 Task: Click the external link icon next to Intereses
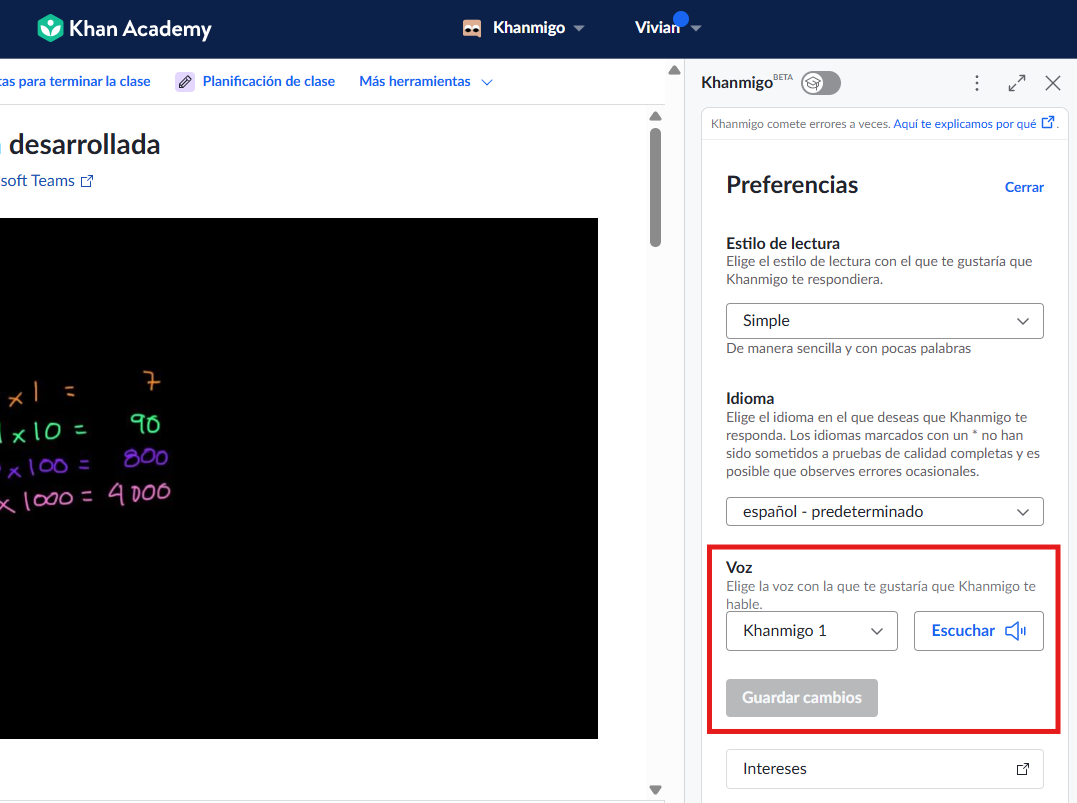(1023, 769)
